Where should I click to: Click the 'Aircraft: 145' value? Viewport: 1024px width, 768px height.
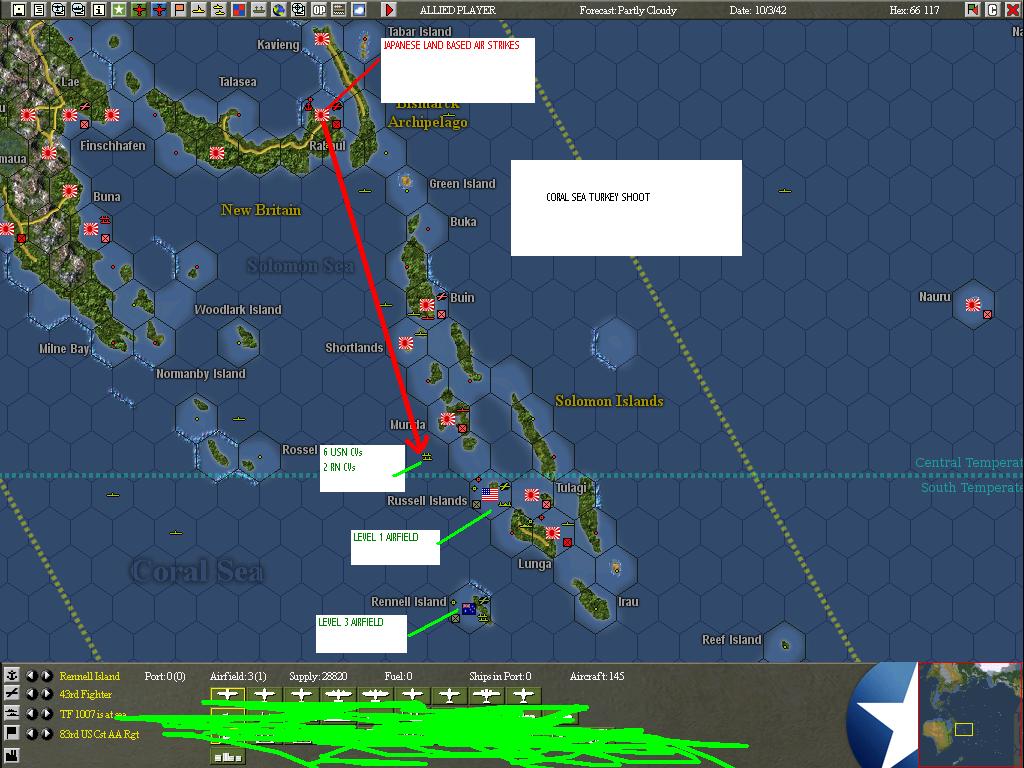(x=597, y=676)
